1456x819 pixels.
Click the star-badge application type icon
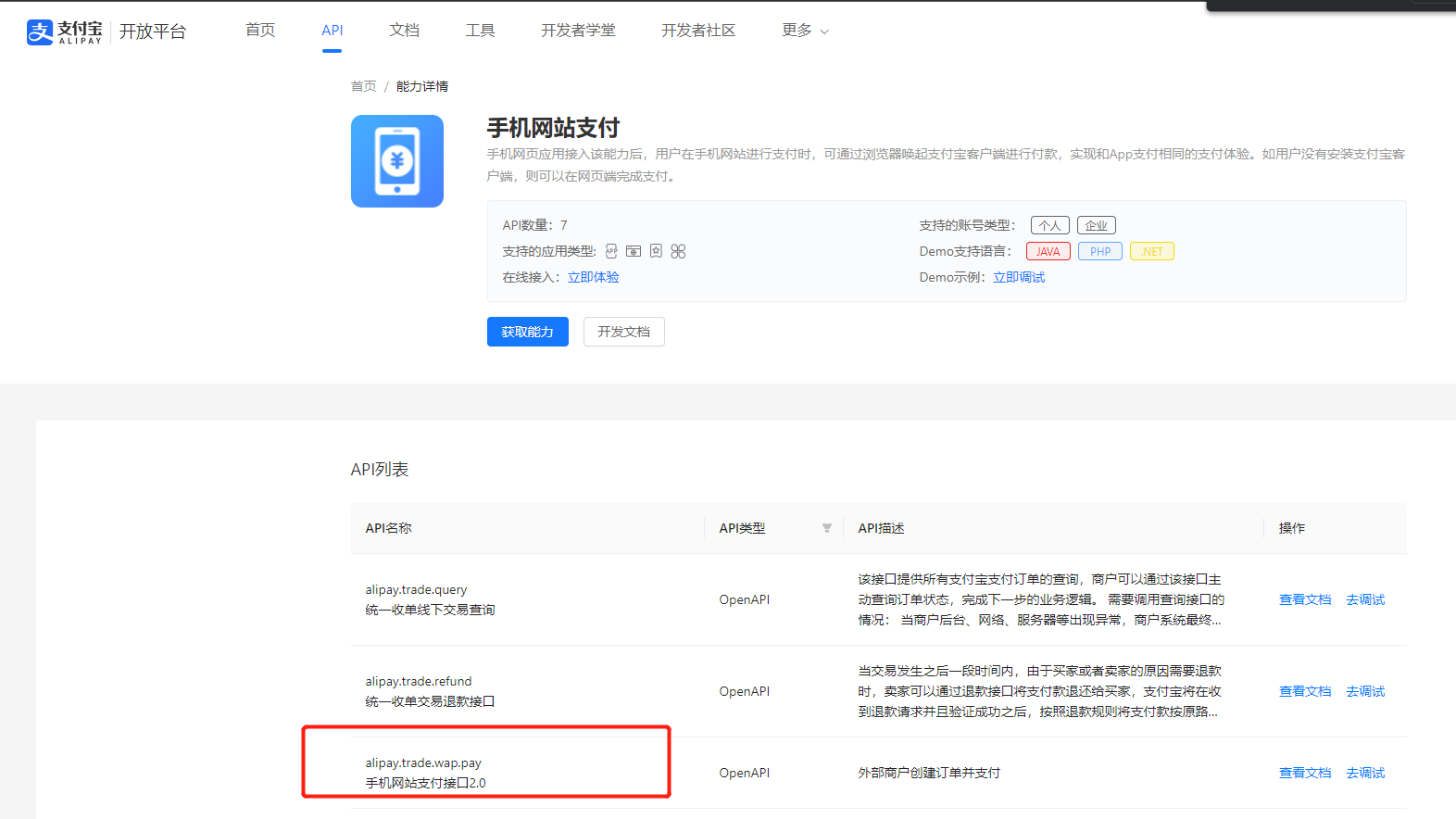point(656,251)
